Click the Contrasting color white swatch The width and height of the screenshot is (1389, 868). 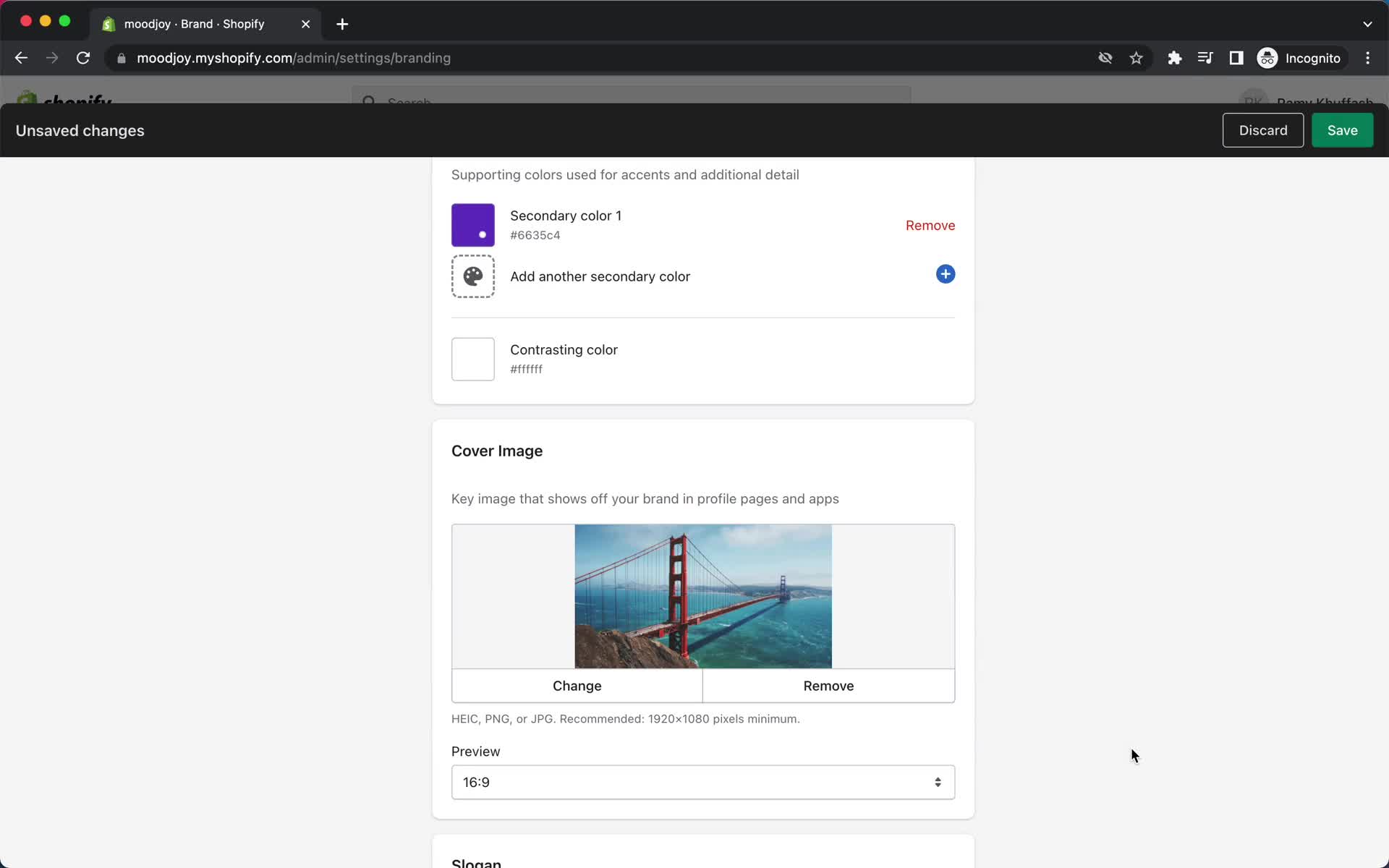pos(473,359)
